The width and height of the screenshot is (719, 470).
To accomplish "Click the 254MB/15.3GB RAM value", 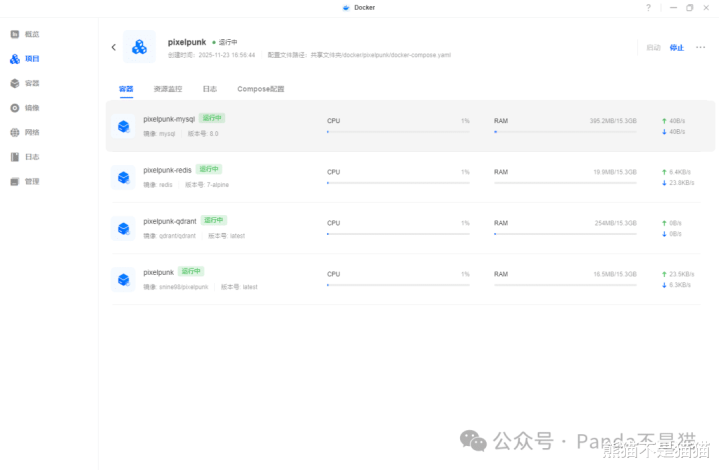I will pos(615,223).
